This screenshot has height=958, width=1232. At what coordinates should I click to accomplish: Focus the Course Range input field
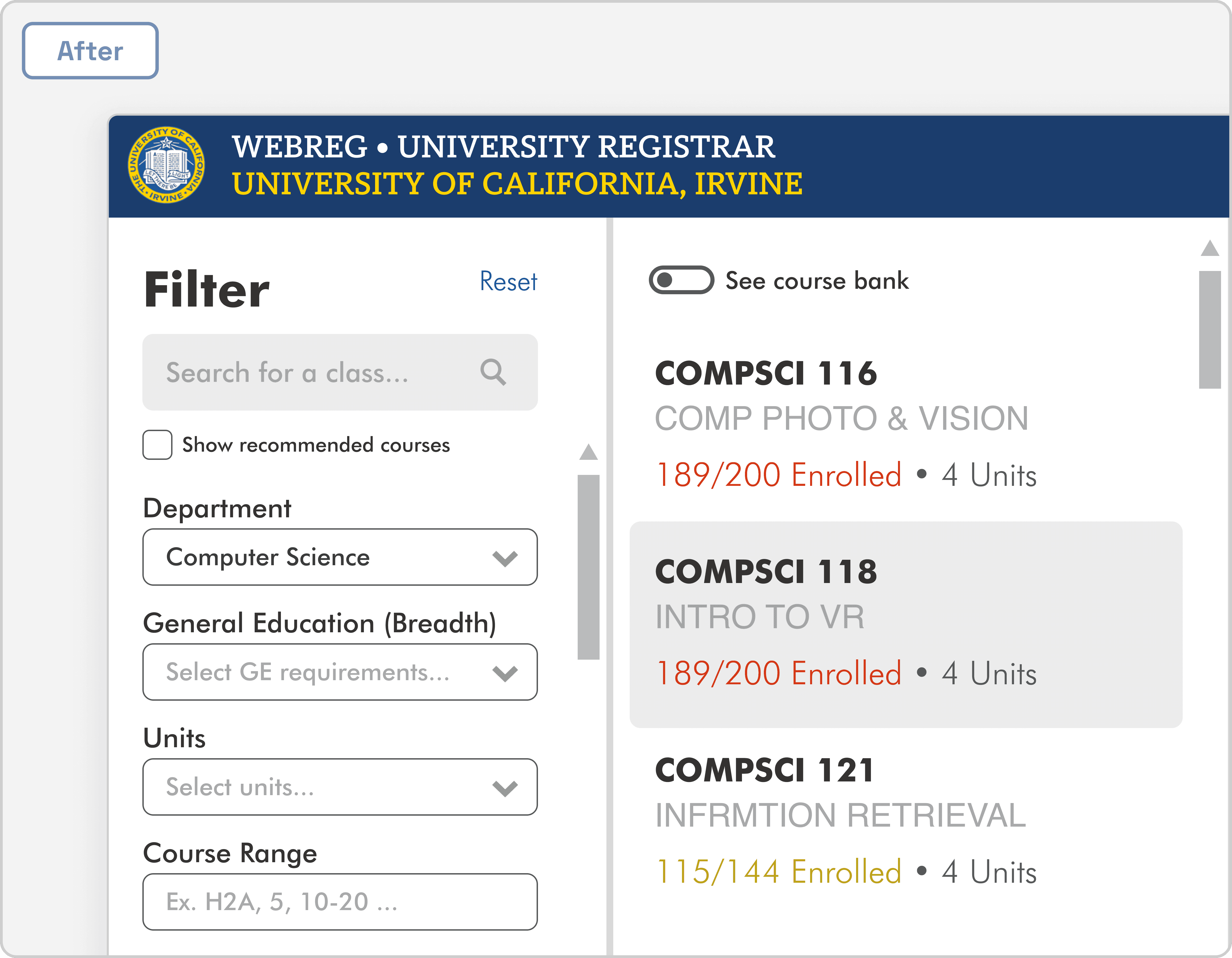[340, 902]
